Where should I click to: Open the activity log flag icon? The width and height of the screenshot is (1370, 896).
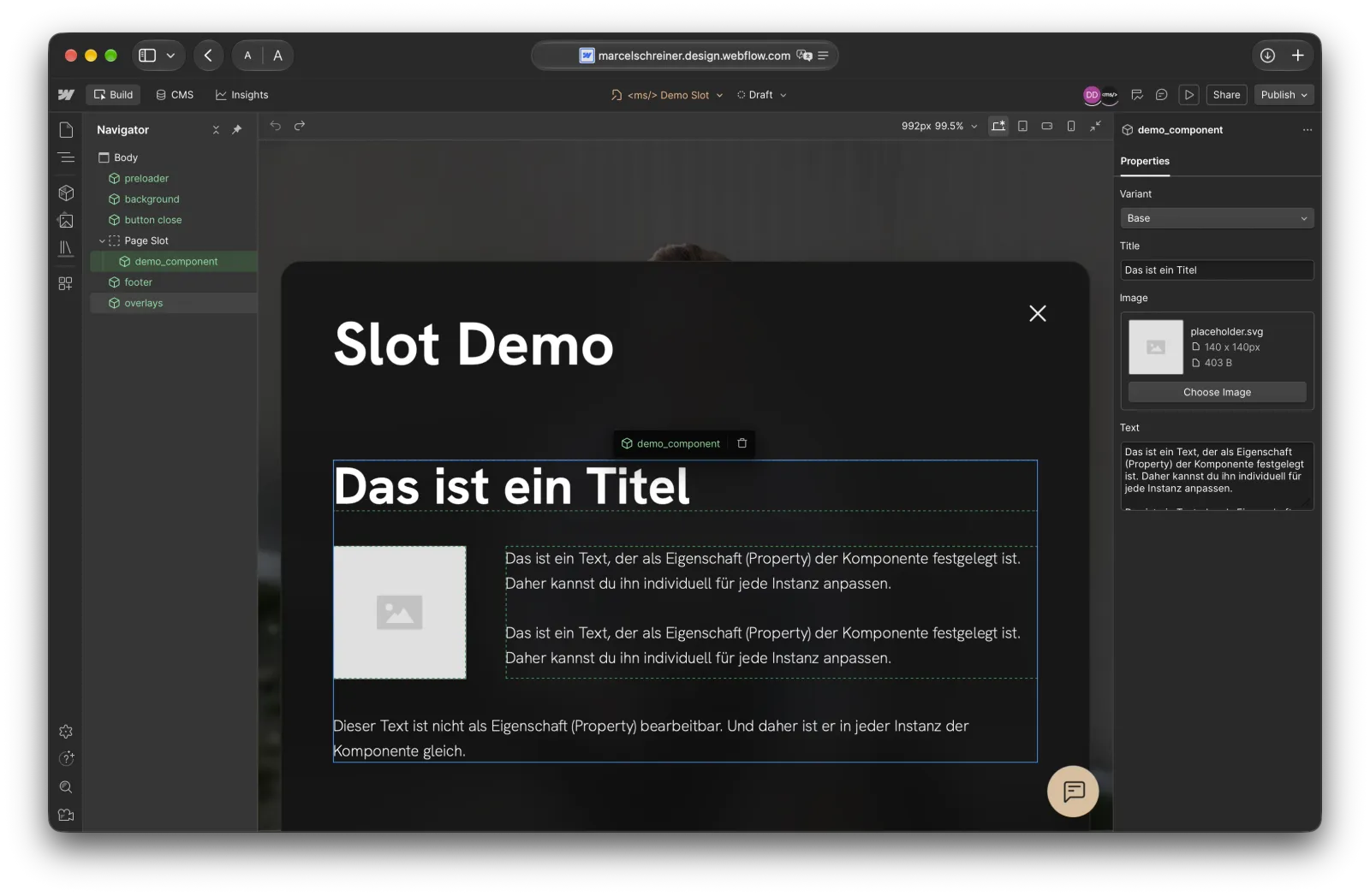point(1137,95)
